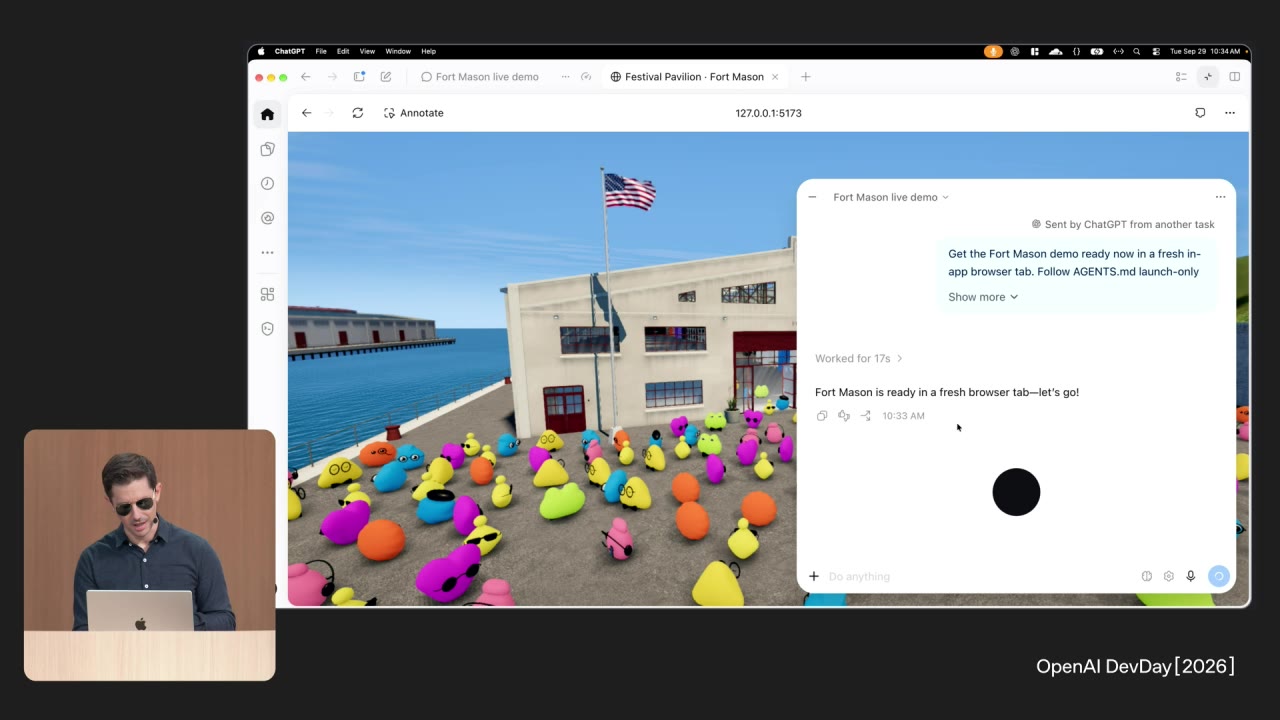1280x720 pixels.
Task: Open the Help menu
Action: pos(428,51)
